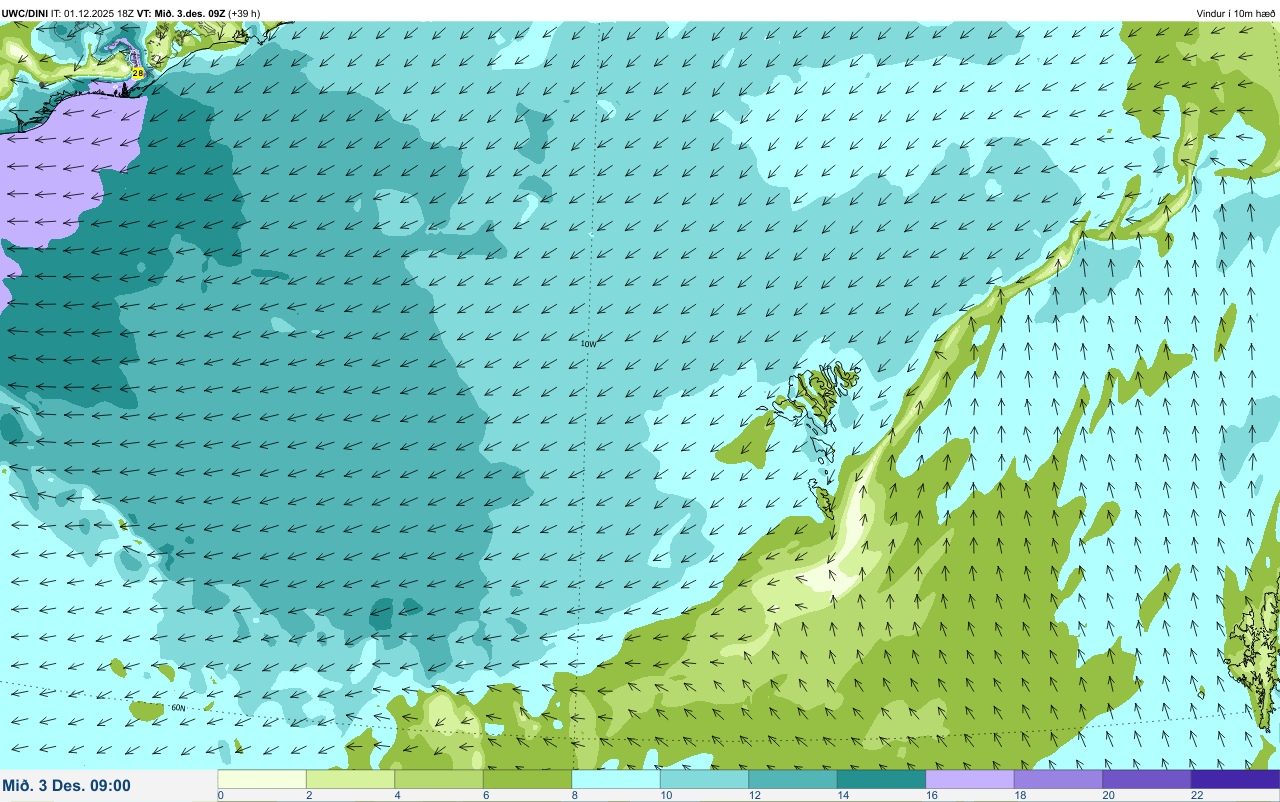
Task: Select the darker green 6–8 legend swatch
Action: [x=527, y=779]
